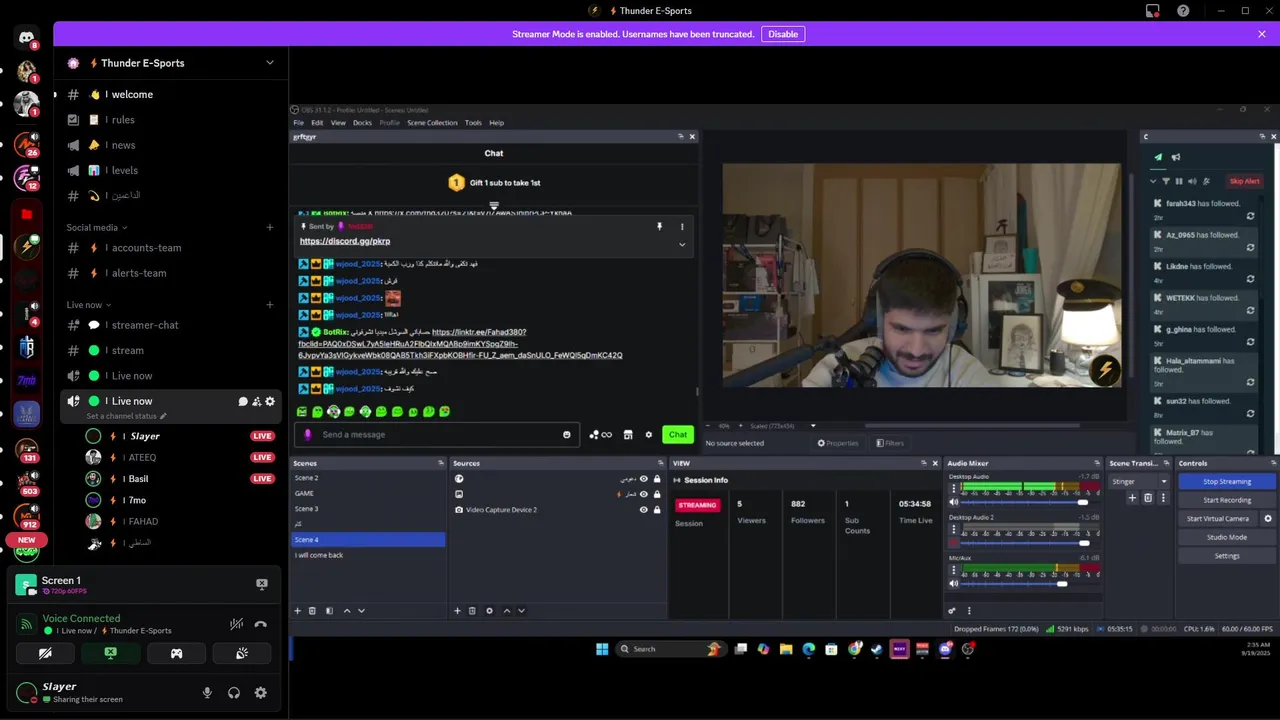Click the green Chat send button
This screenshot has height=720, width=1280.
(678, 434)
